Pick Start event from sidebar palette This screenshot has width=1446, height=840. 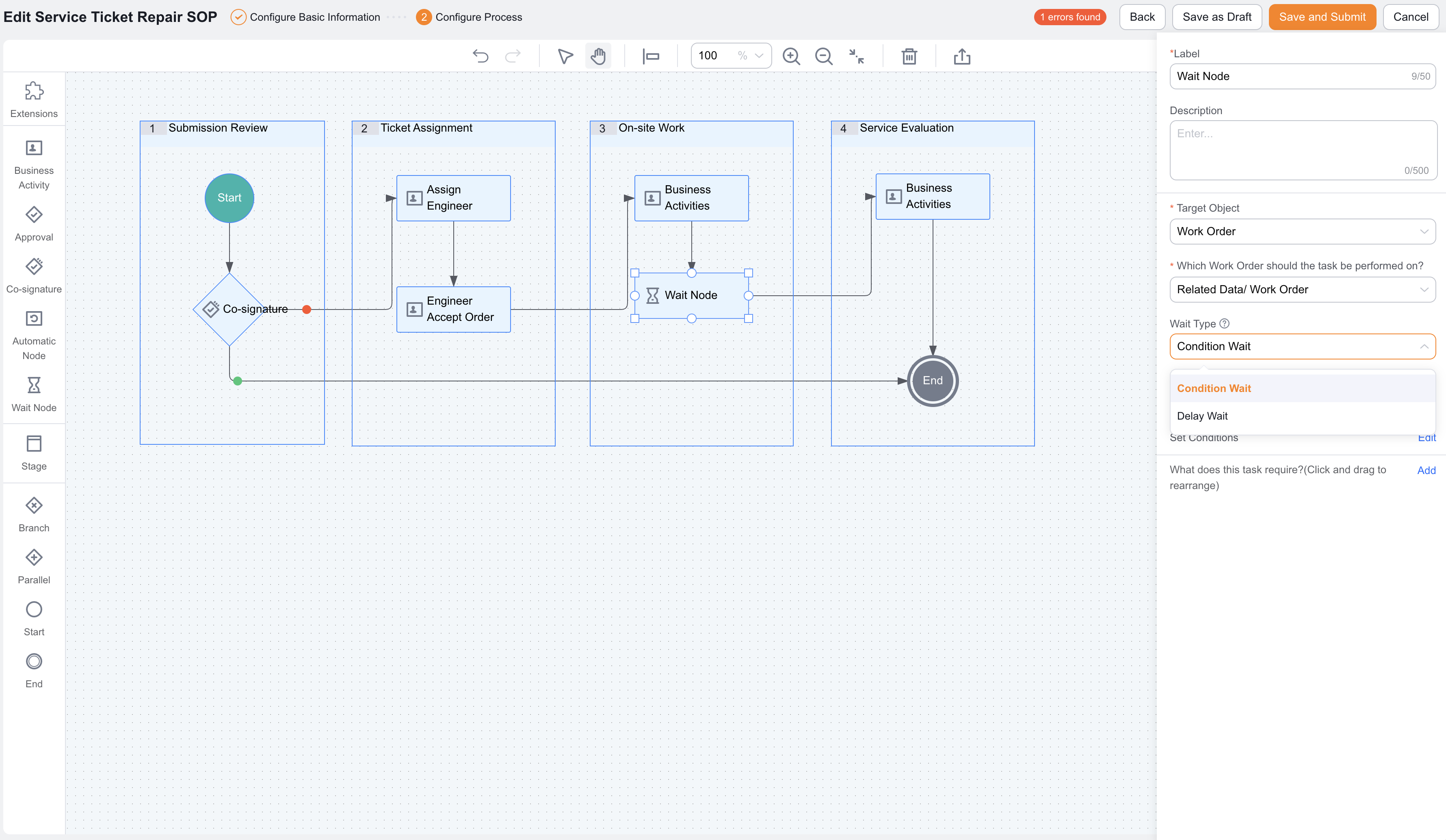pos(34,619)
